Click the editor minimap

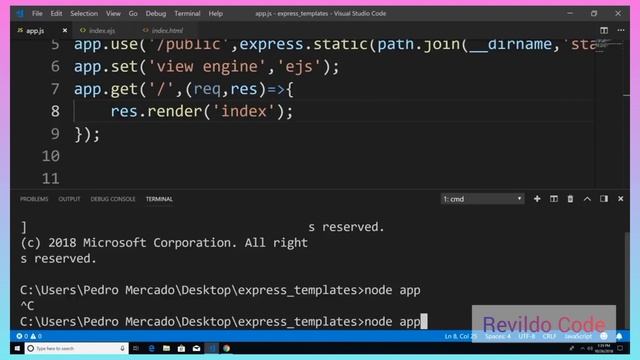coord(610,45)
